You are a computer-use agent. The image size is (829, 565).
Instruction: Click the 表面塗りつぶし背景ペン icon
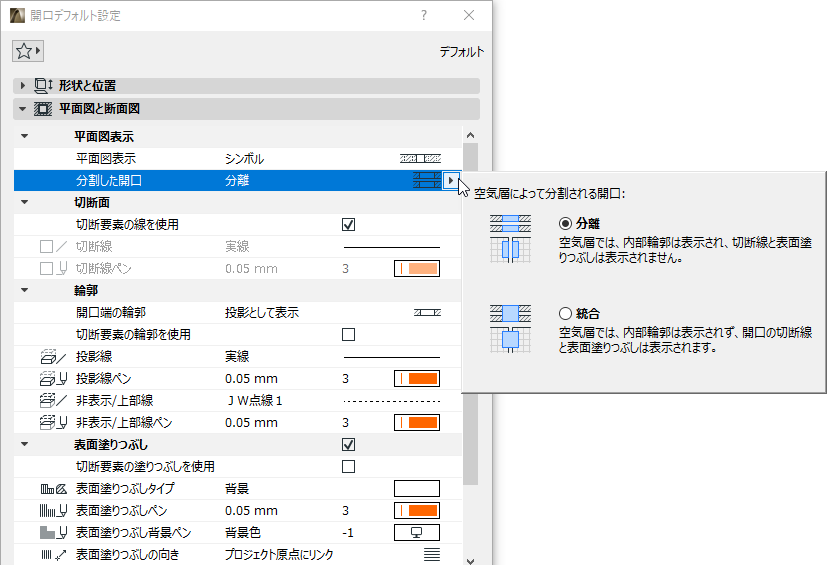pos(53,532)
